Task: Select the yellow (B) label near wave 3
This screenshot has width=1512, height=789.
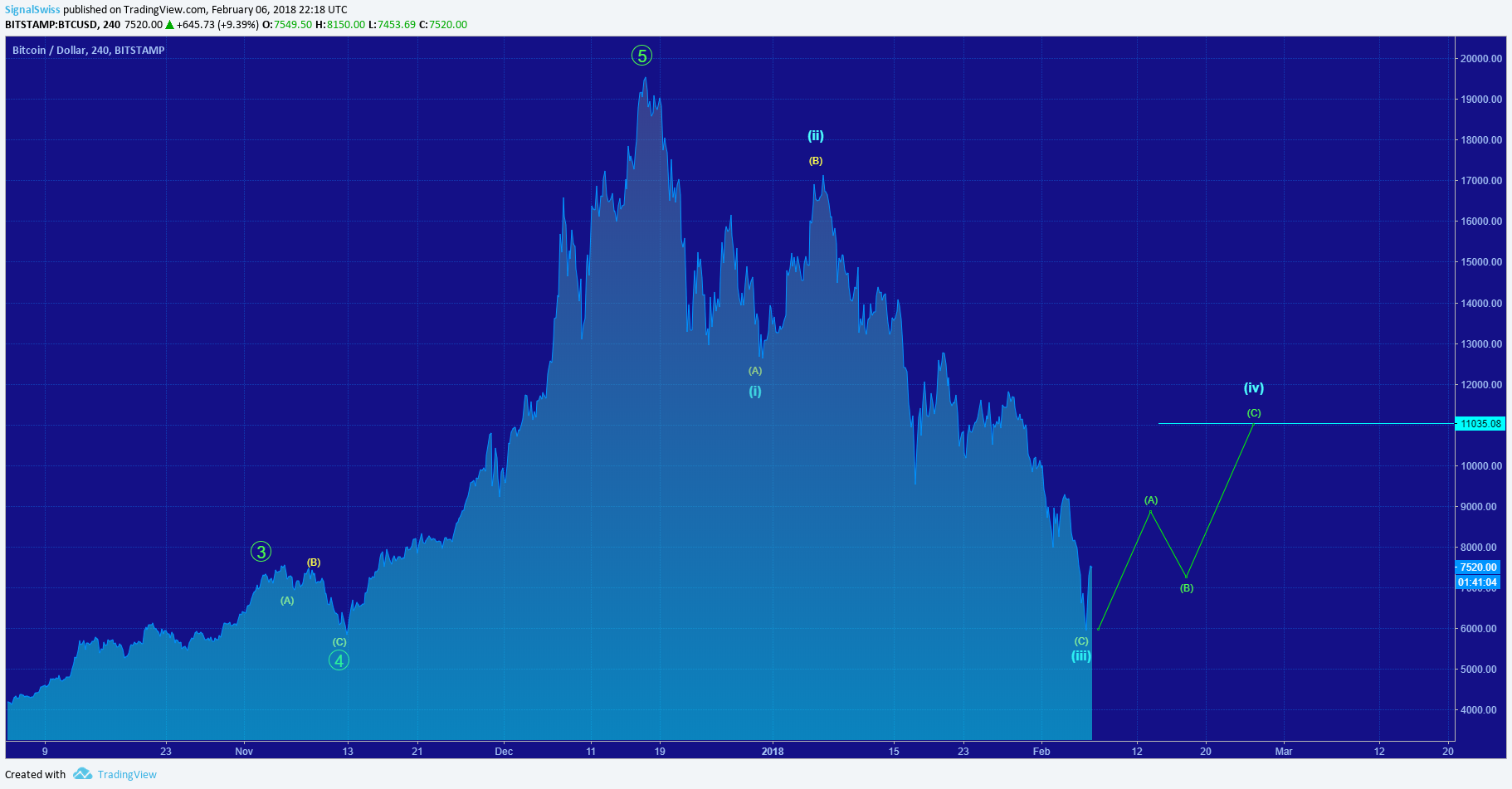Action: point(314,563)
